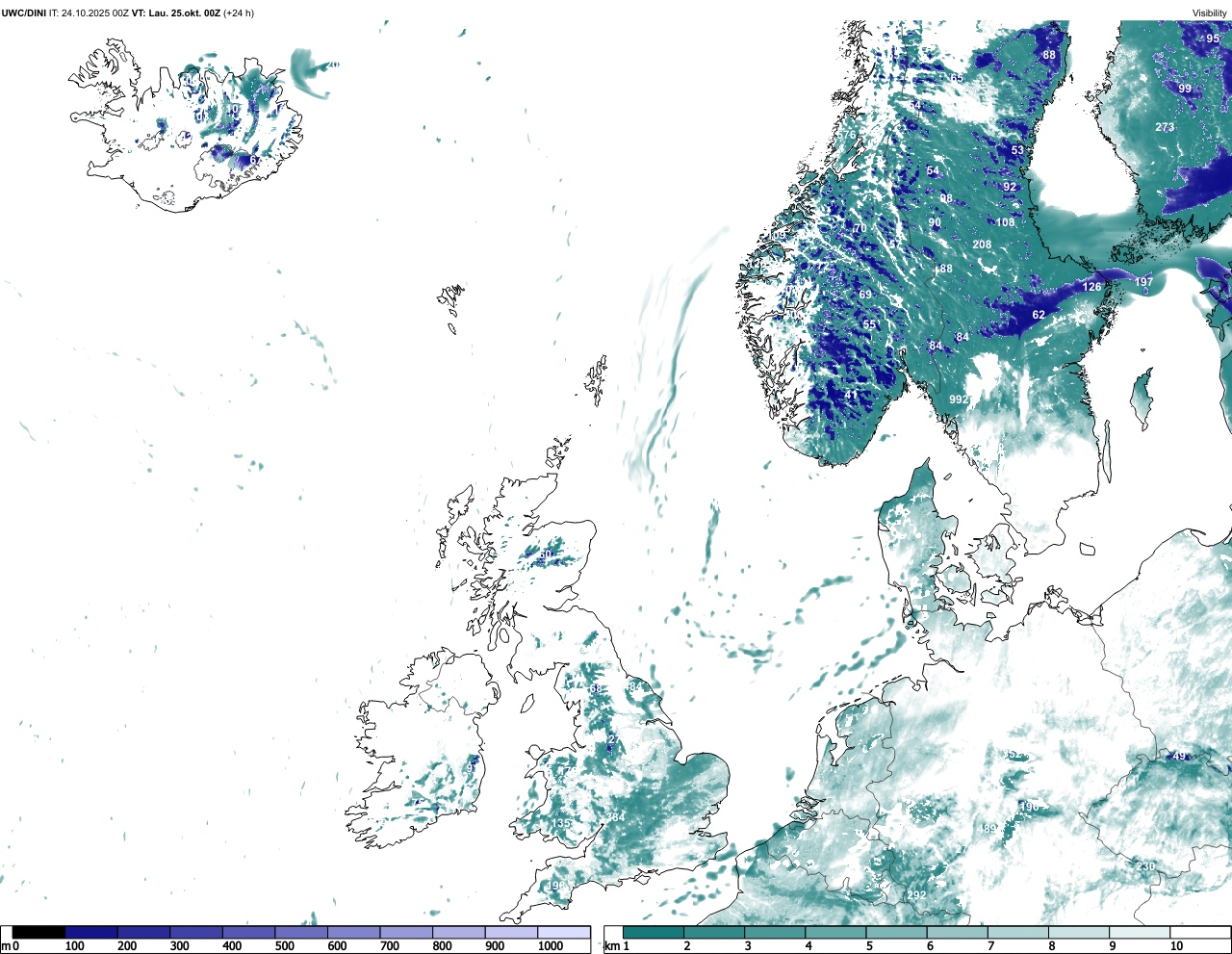The height and width of the screenshot is (954, 1232).
Task: Click the '27' value over northern England
Action: pos(614,739)
